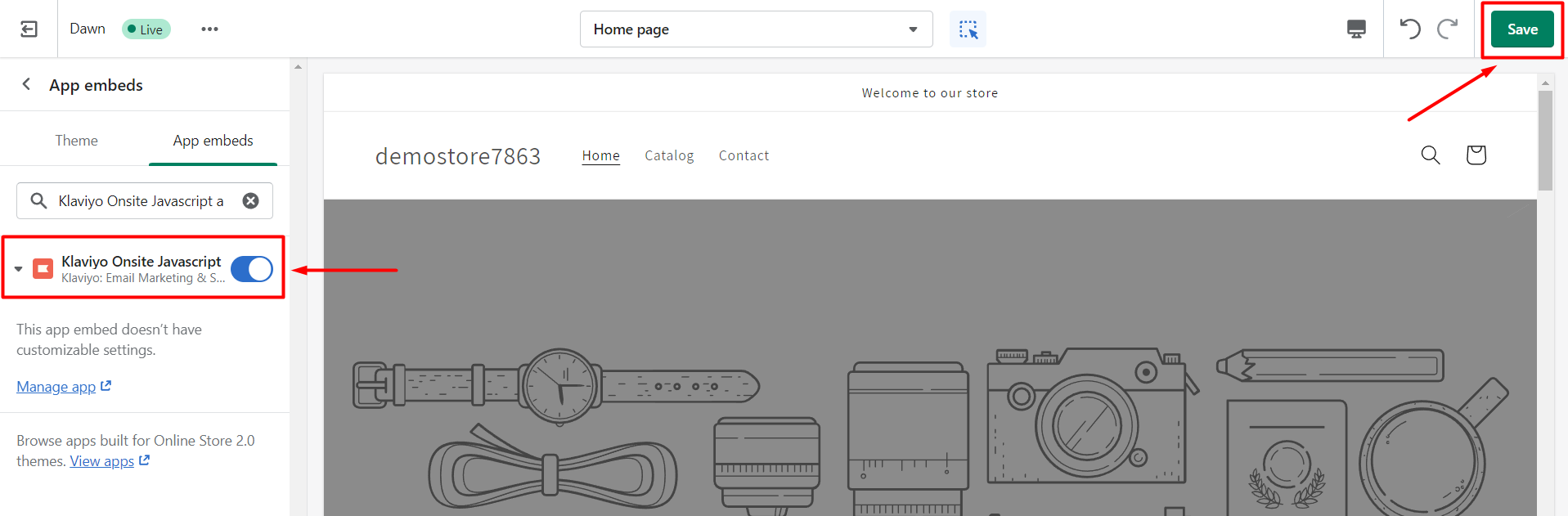Viewport: 1568px width, 516px height.
Task: Select the App embeds tab
Action: [x=213, y=141]
